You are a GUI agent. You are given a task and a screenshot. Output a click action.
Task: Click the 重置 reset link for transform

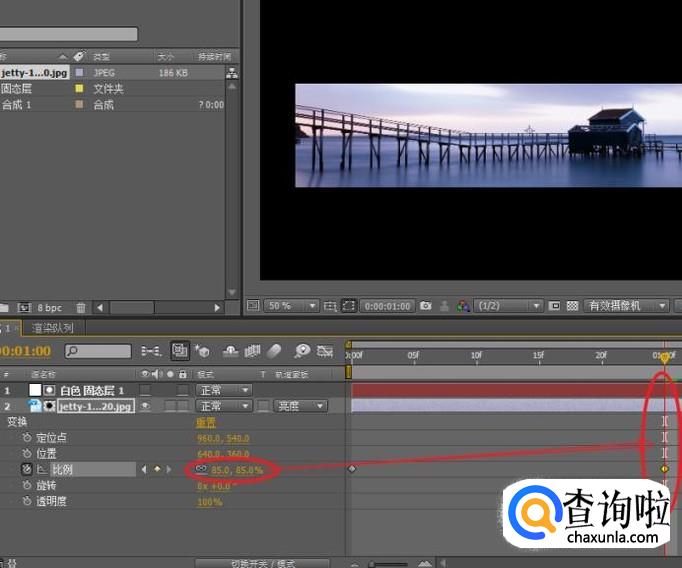tap(205, 422)
